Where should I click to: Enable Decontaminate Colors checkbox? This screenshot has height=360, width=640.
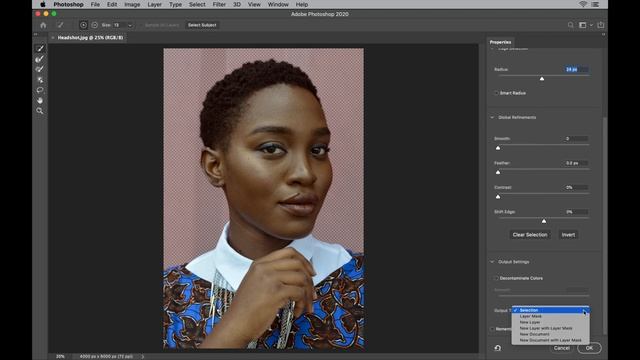click(x=496, y=278)
